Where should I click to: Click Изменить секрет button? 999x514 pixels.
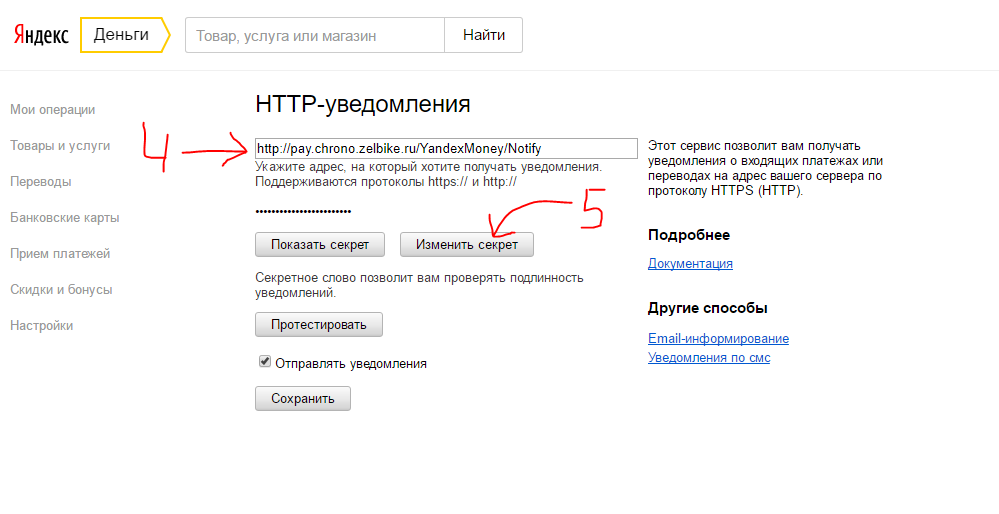tap(467, 245)
